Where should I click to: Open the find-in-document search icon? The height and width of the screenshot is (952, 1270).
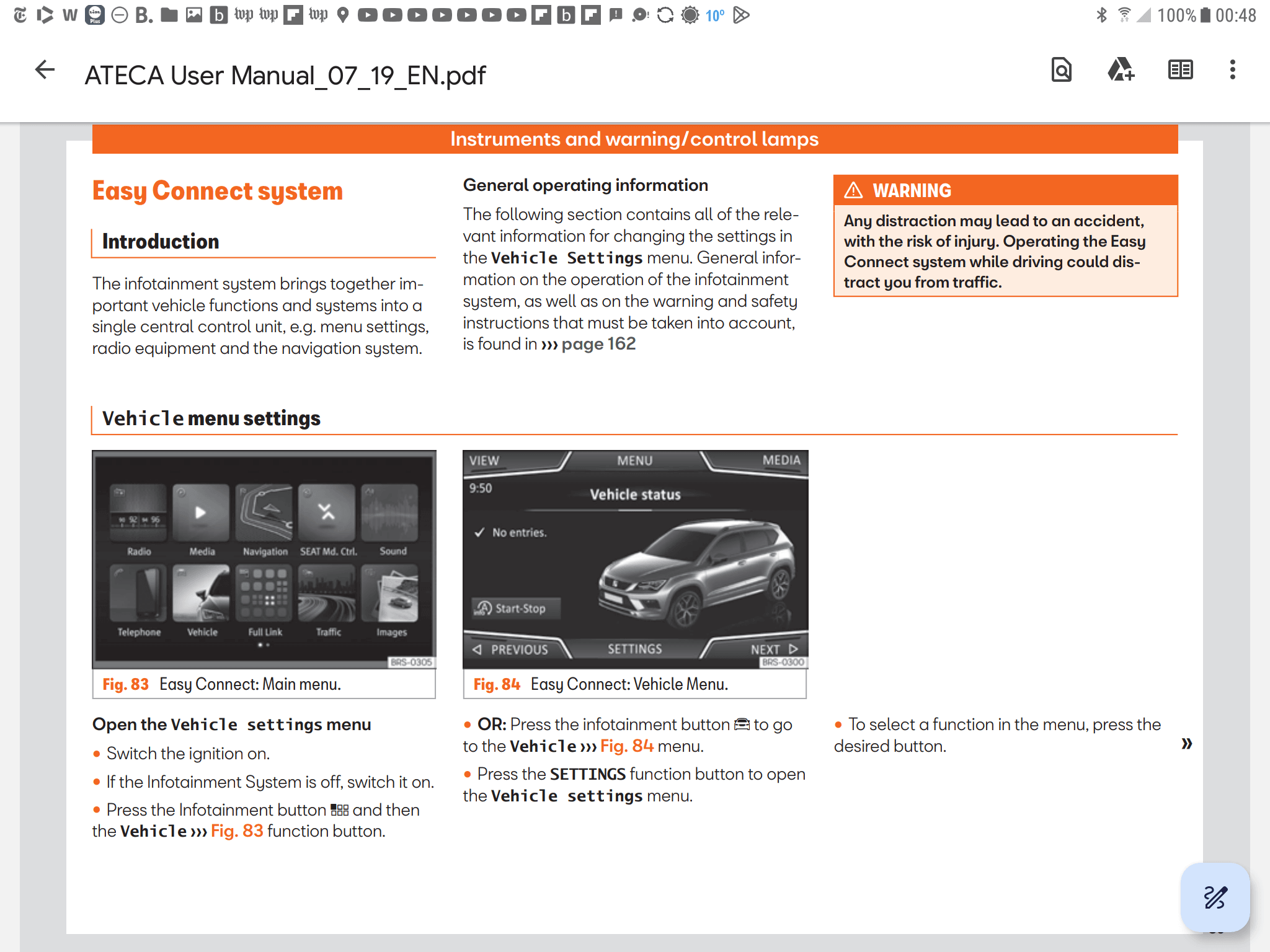(x=1061, y=70)
